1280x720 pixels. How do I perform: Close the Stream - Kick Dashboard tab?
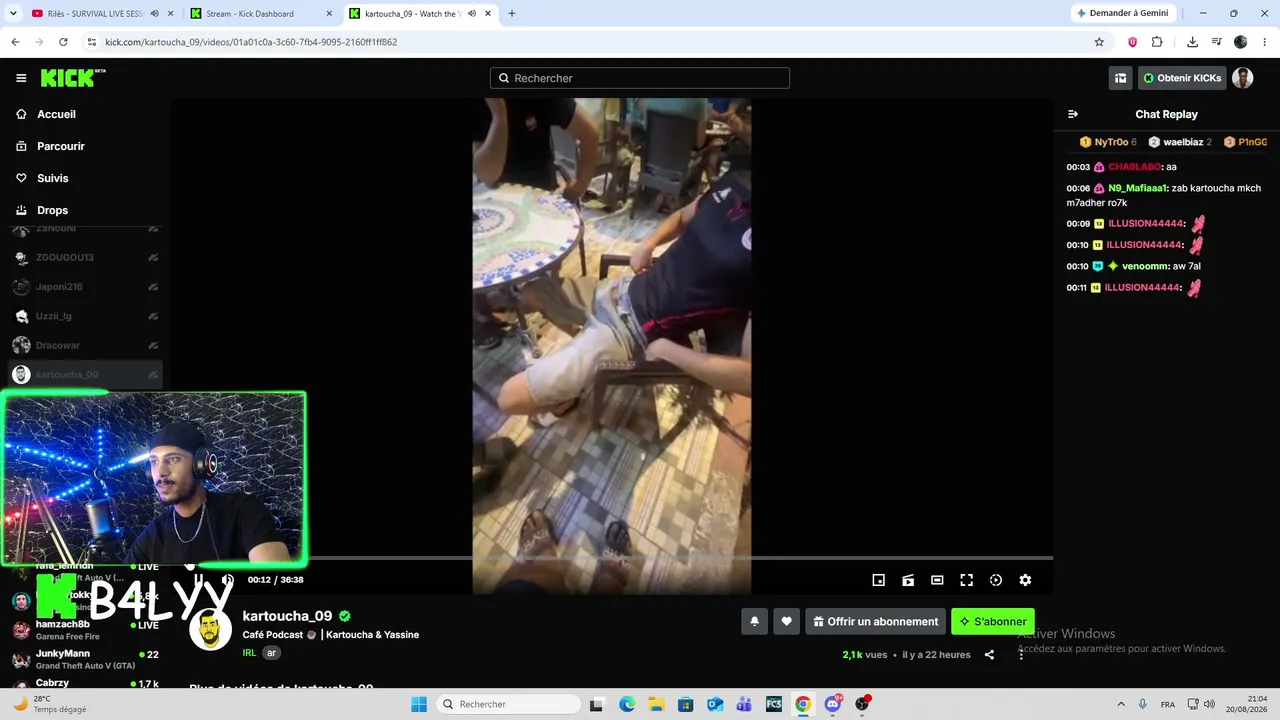329,14
